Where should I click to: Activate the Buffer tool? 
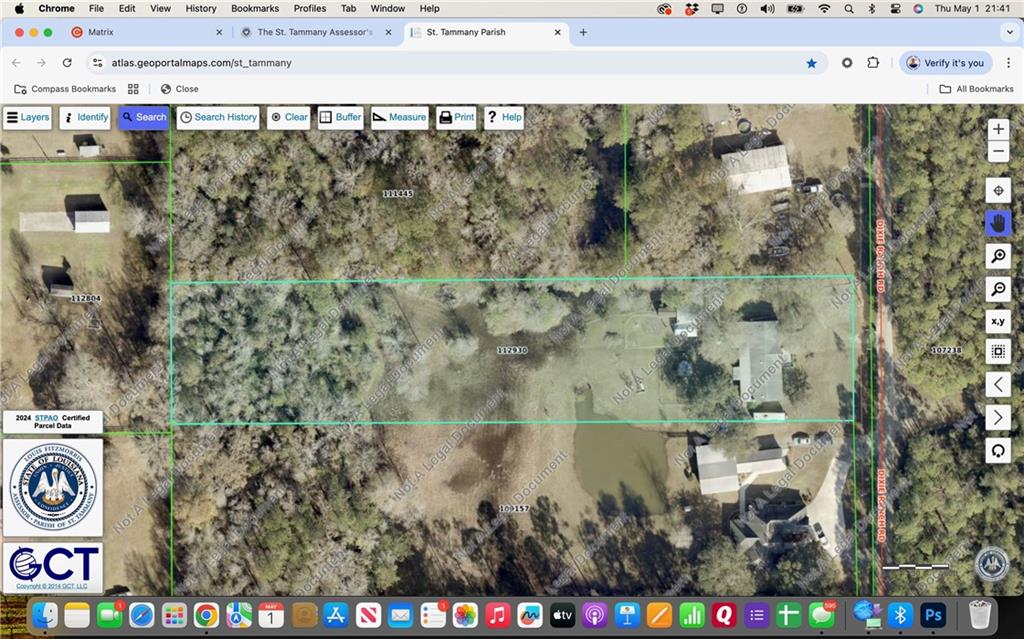[x=340, y=117]
